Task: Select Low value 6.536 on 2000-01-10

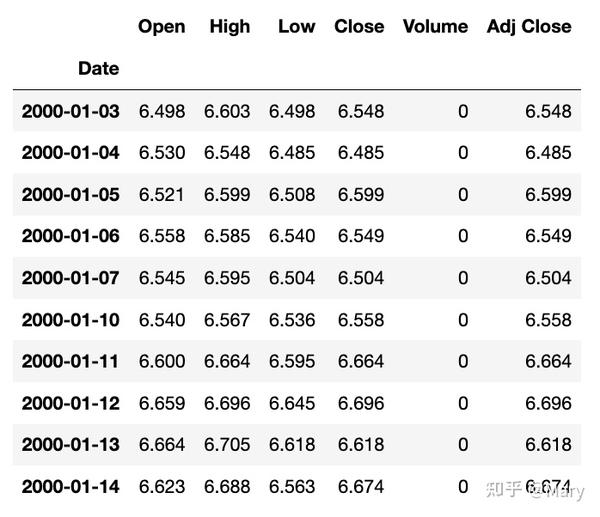Action: (292, 320)
